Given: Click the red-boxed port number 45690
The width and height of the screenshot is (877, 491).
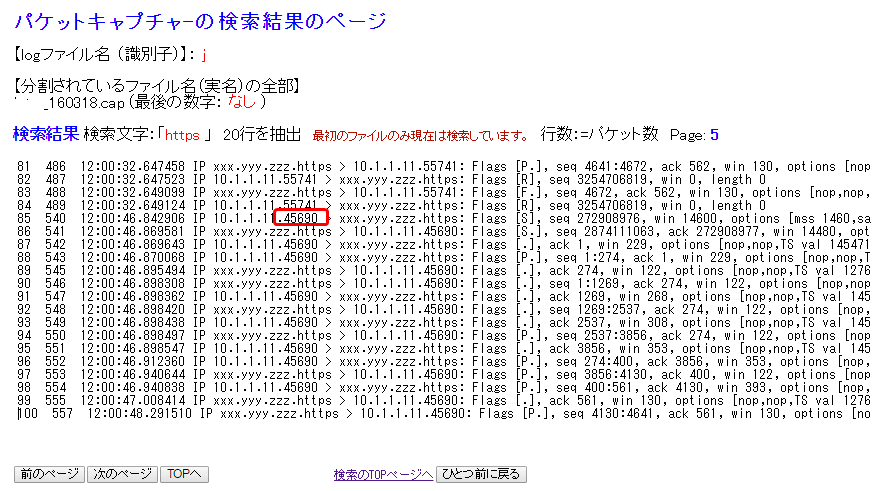Looking at the screenshot, I should click(300, 216).
